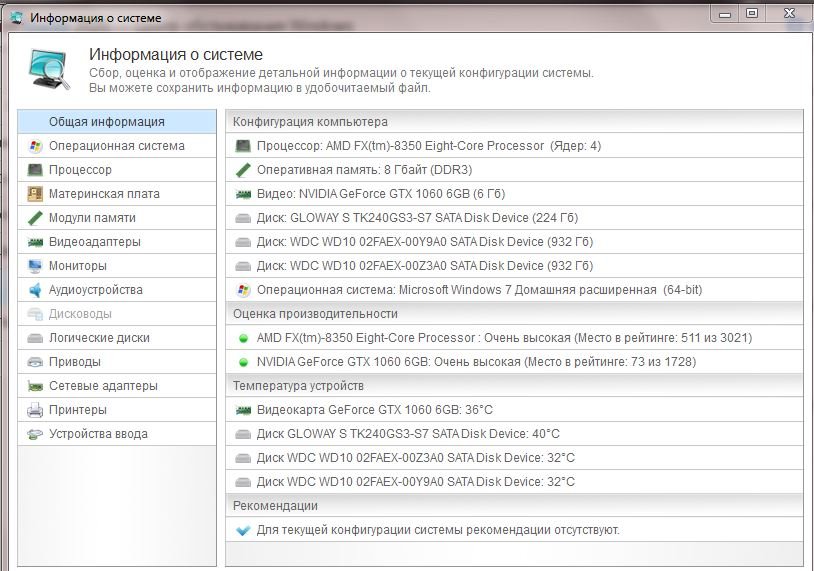
Task: Click the disk icon in the WDC 00Y9A0 32°C row
Action: pos(242,482)
